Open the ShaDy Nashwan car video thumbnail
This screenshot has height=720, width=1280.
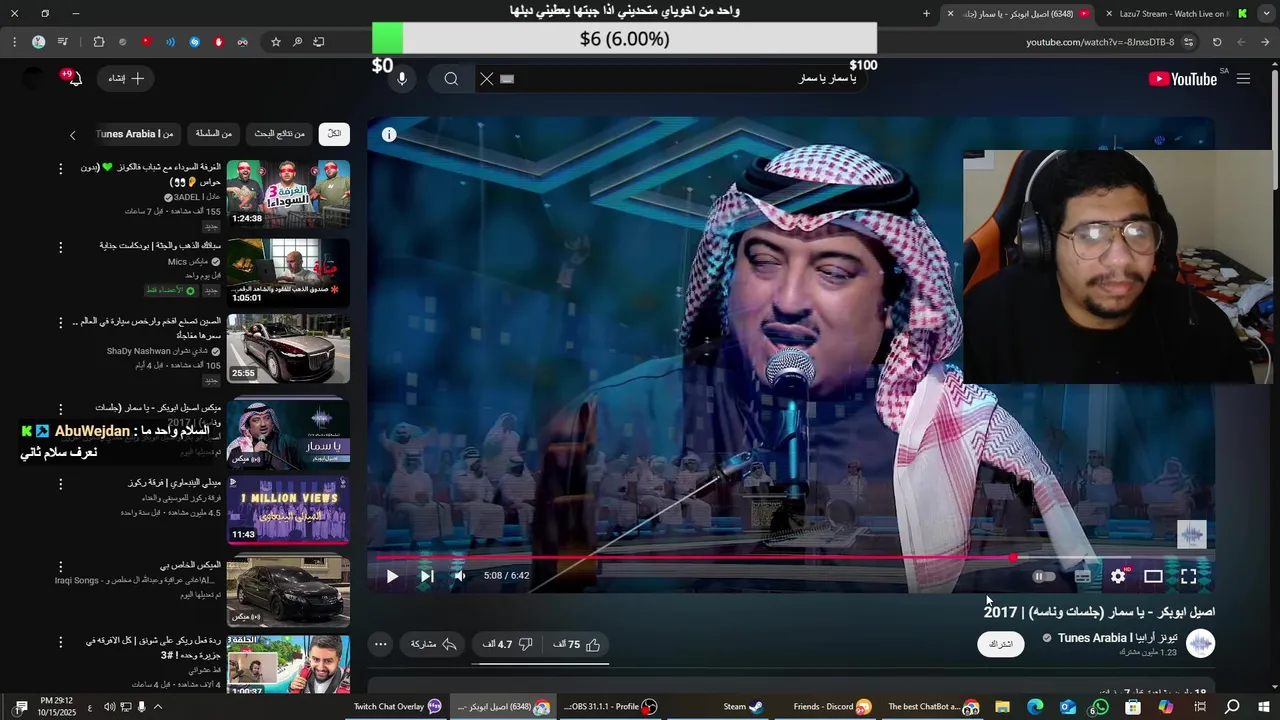(x=288, y=349)
